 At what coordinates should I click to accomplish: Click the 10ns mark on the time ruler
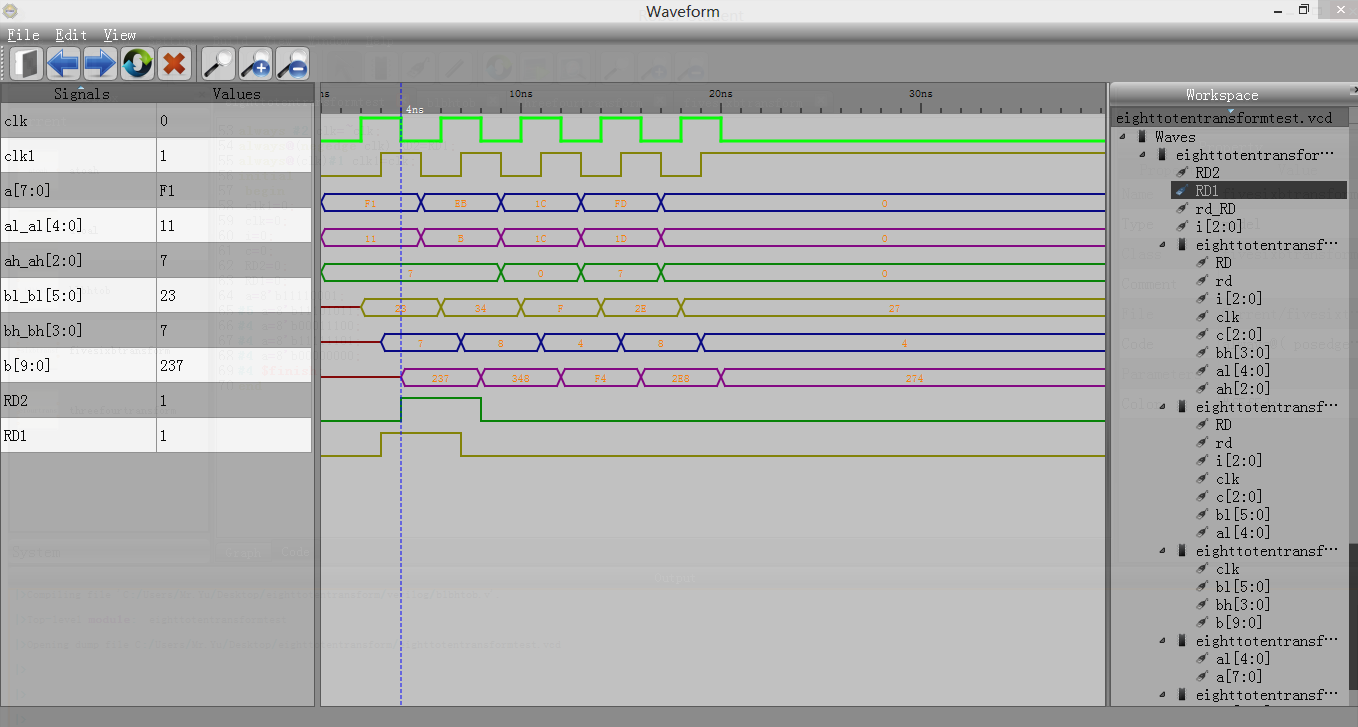point(520,94)
